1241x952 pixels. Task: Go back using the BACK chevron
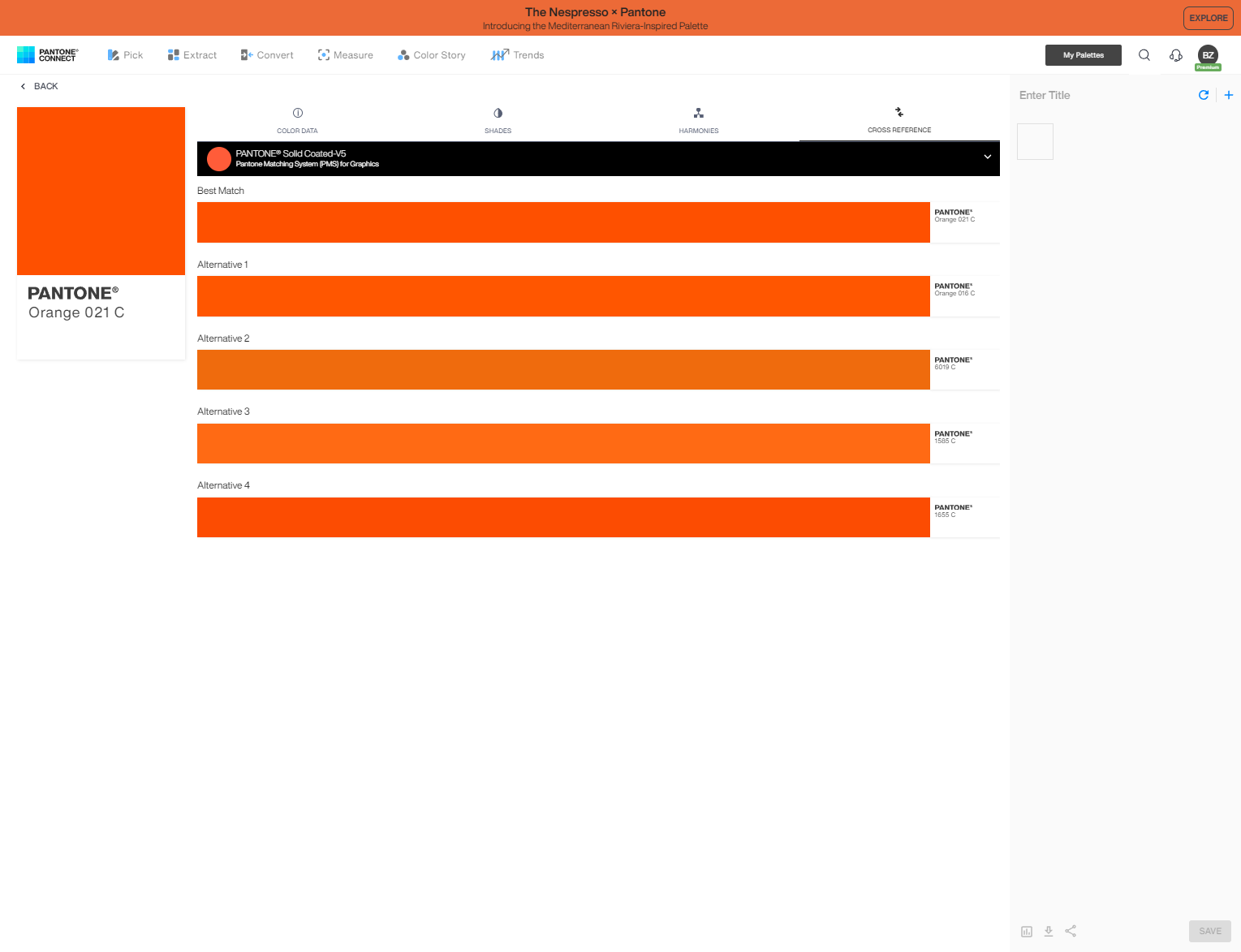click(x=24, y=86)
